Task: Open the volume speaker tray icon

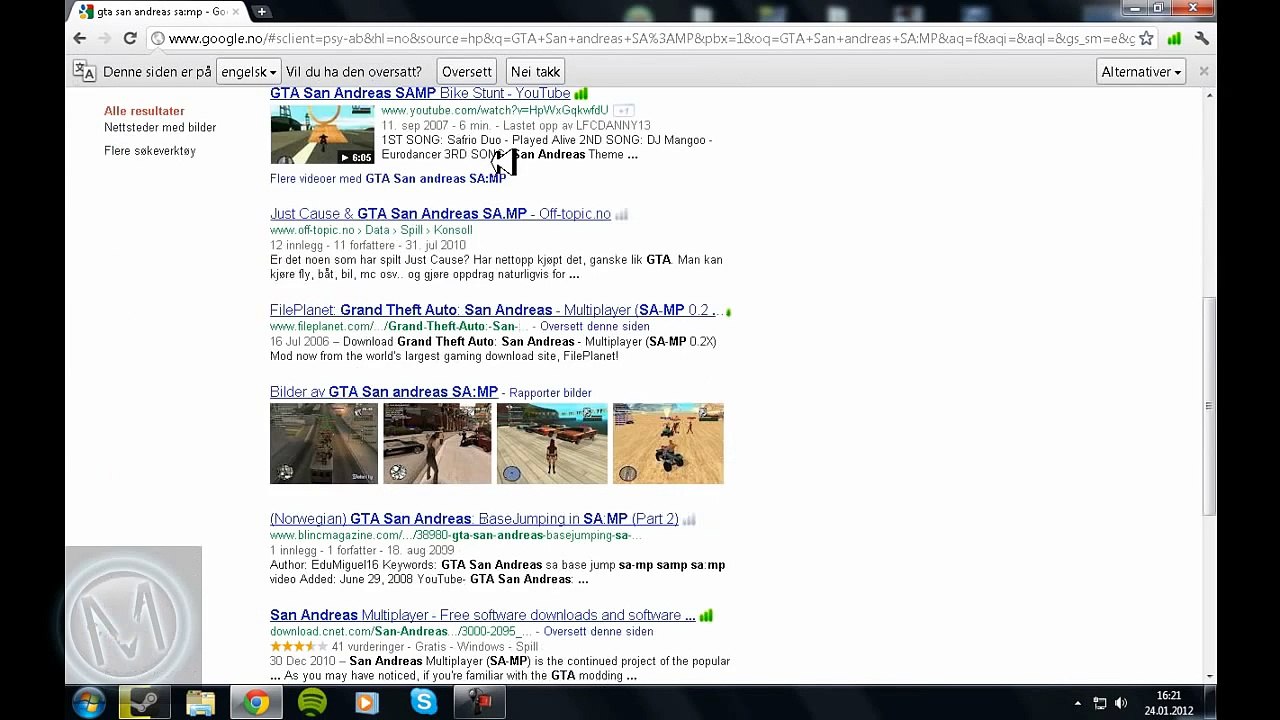Action: [1121, 703]
